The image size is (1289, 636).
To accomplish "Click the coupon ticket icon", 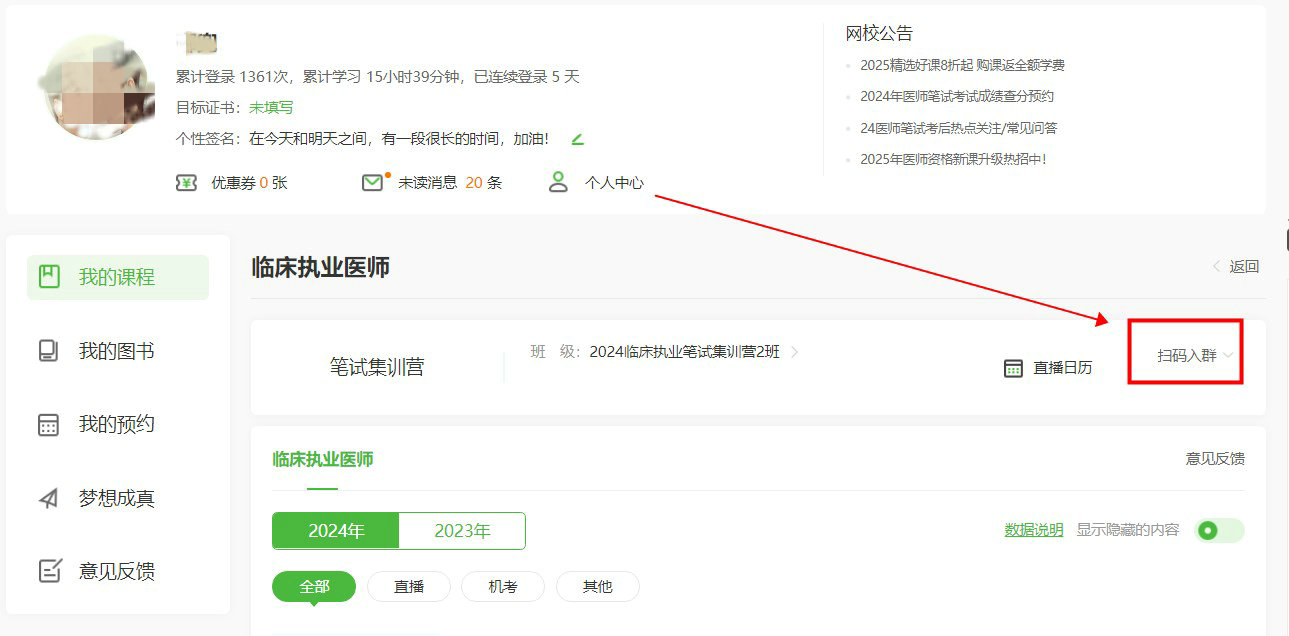I will click(186, 183).
